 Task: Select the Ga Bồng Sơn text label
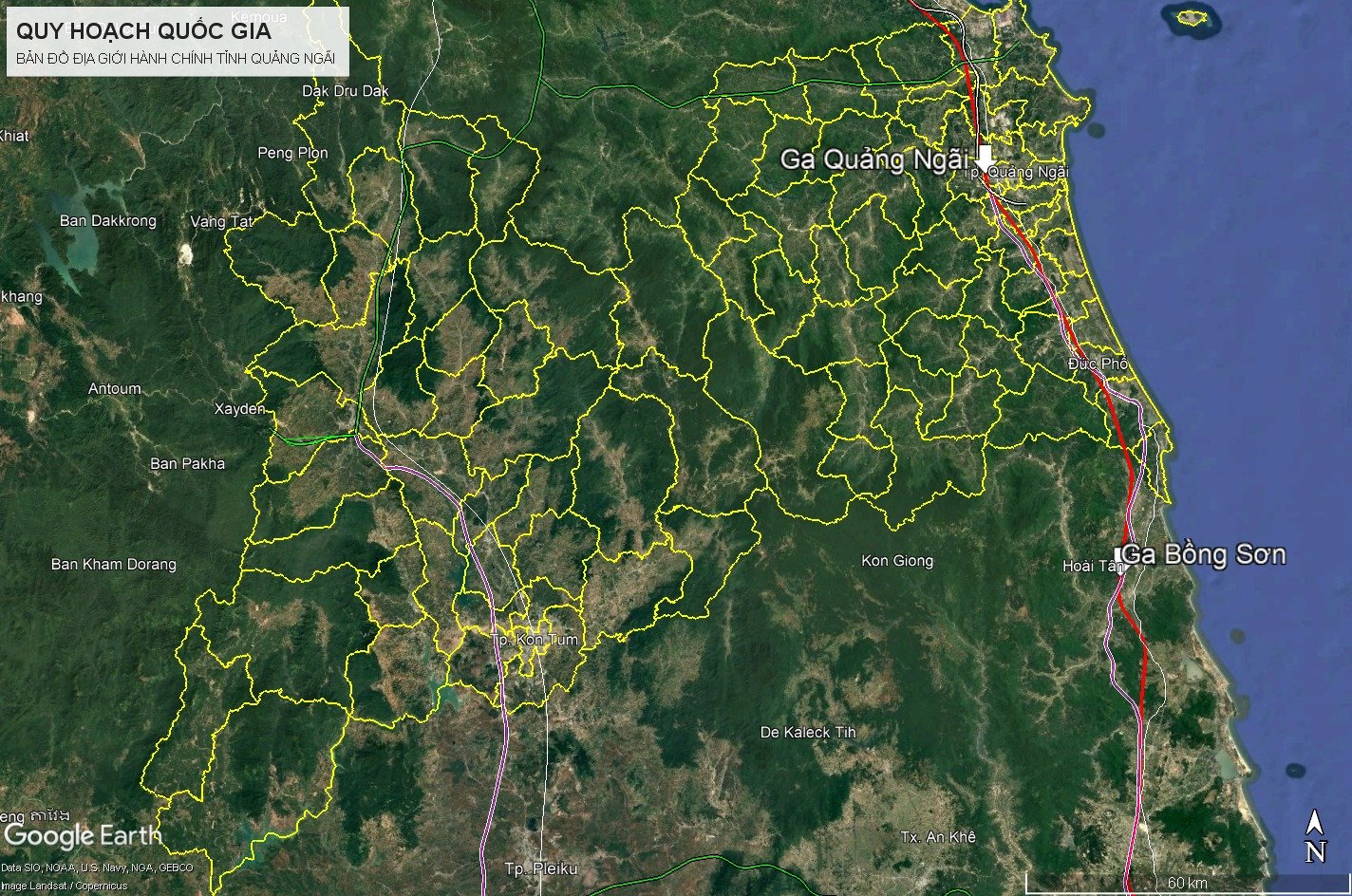(x=1206, y=555)
